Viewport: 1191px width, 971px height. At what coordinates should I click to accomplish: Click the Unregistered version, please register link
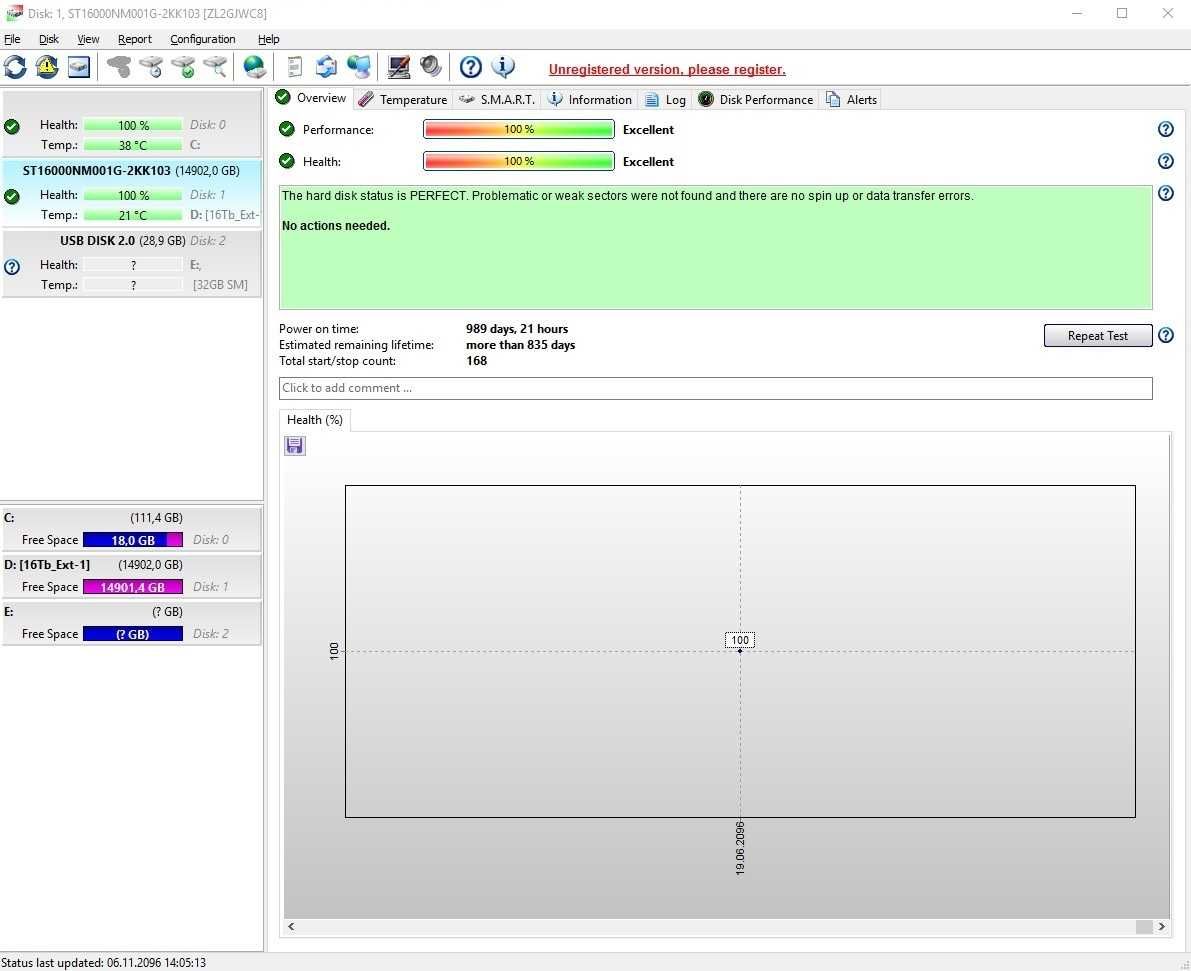point(667,69)
